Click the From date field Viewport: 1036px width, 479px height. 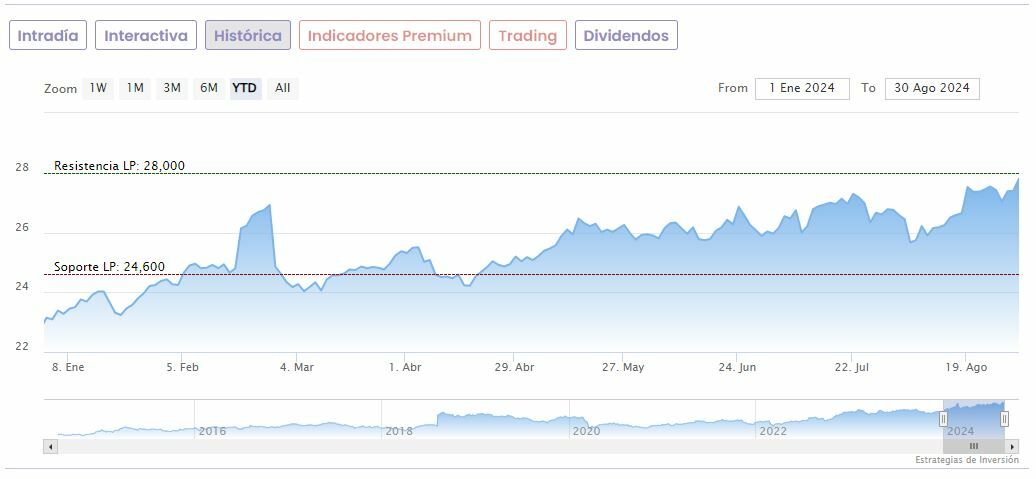point(802,88)
